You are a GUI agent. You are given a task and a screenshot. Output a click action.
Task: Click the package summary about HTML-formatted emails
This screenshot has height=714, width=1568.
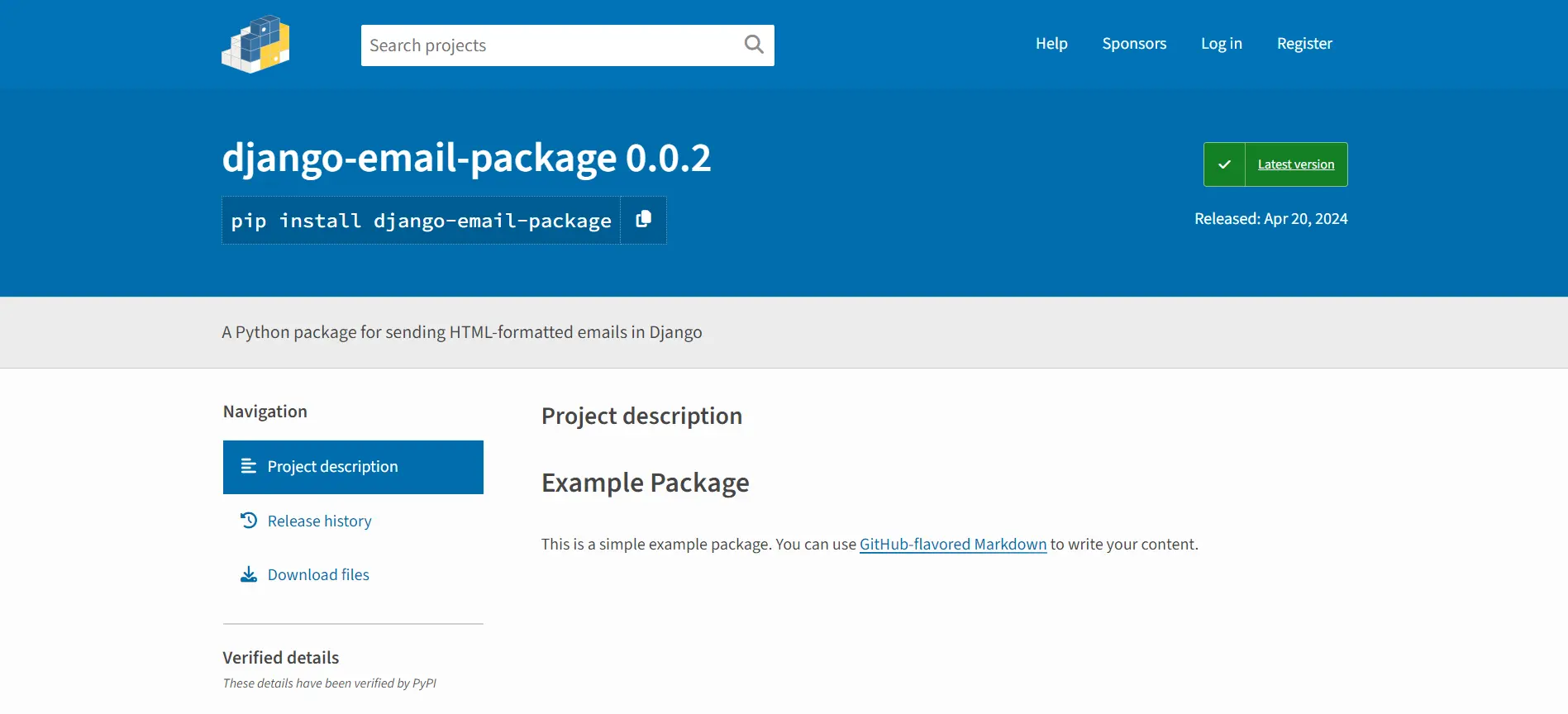click(462, 332)
